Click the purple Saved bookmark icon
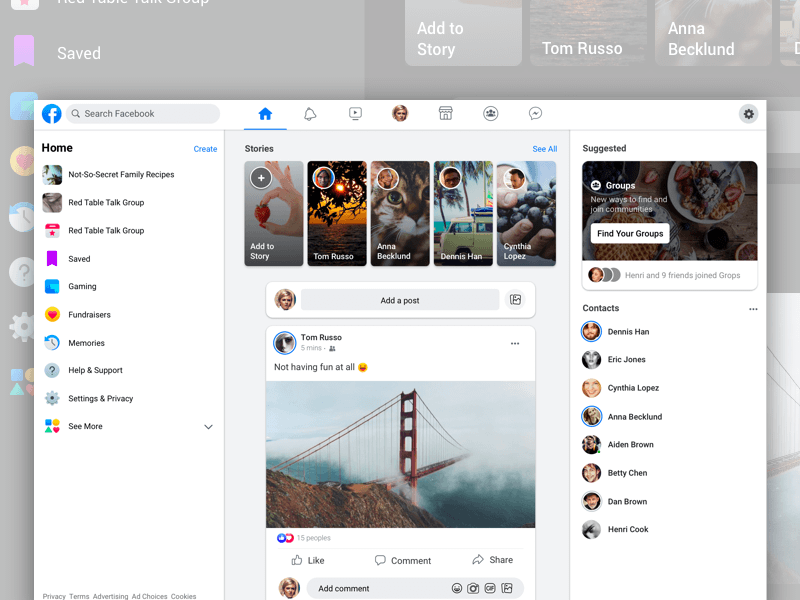The width and height of the screenshot is (800, 600). (52, 259)
